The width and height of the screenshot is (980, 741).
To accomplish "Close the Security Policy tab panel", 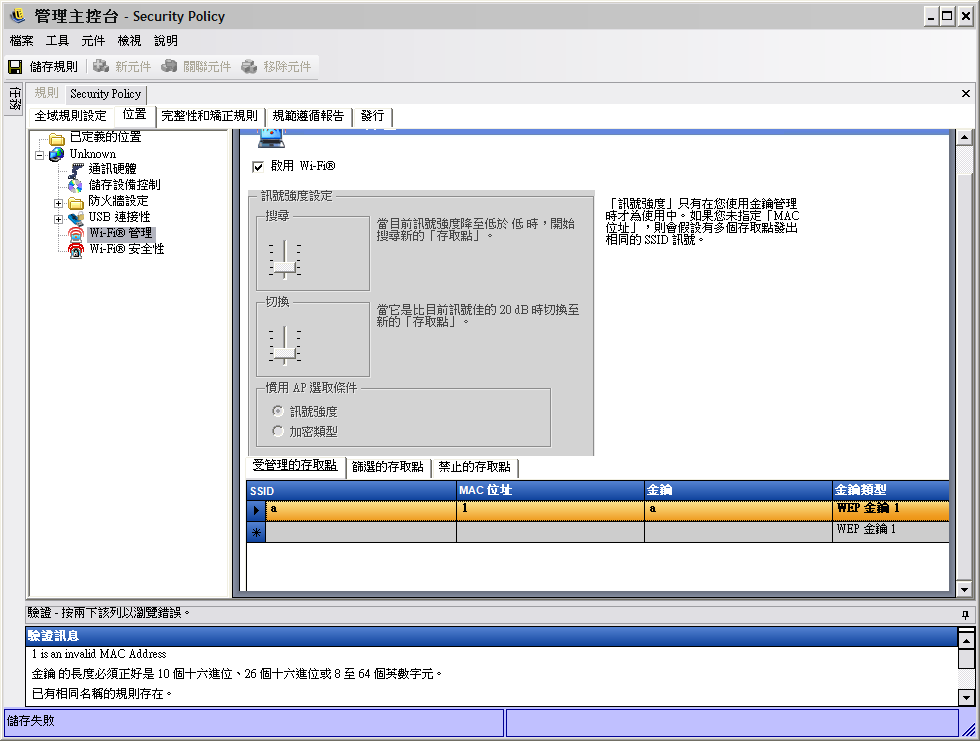I will (966, 93).
